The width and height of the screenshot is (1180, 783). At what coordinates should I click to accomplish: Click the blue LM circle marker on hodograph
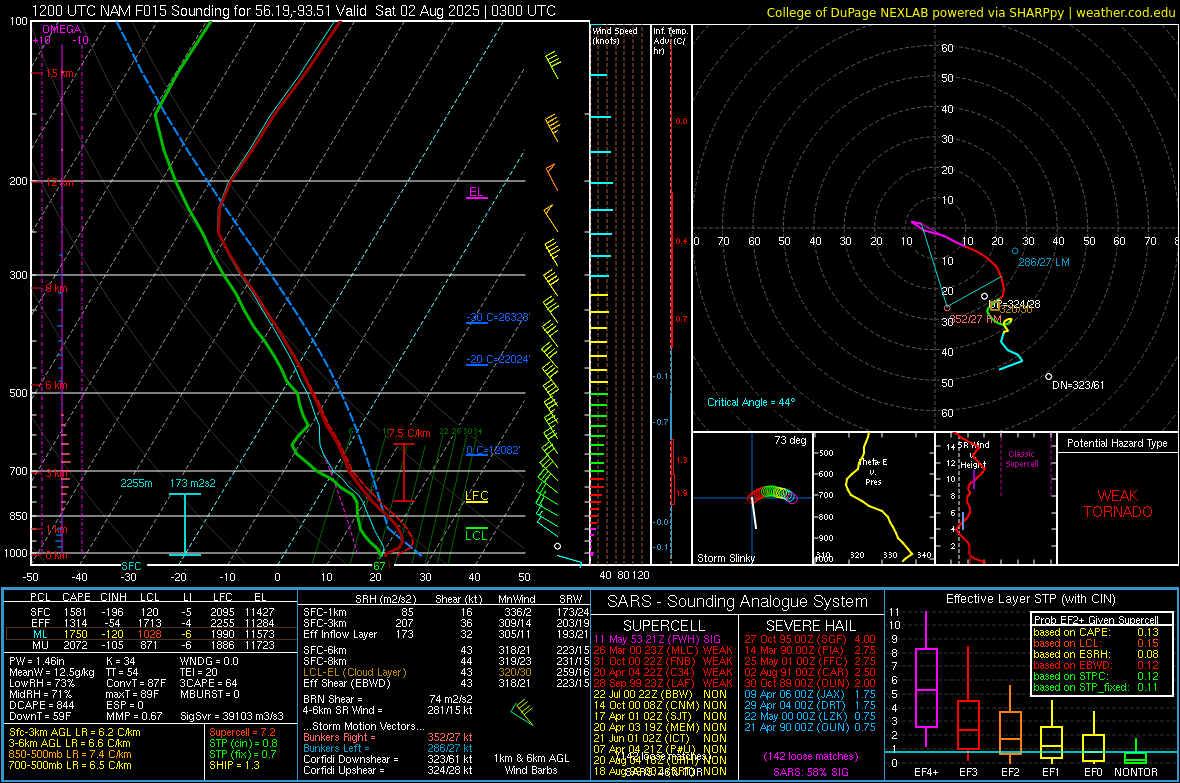pos(1015,251)
